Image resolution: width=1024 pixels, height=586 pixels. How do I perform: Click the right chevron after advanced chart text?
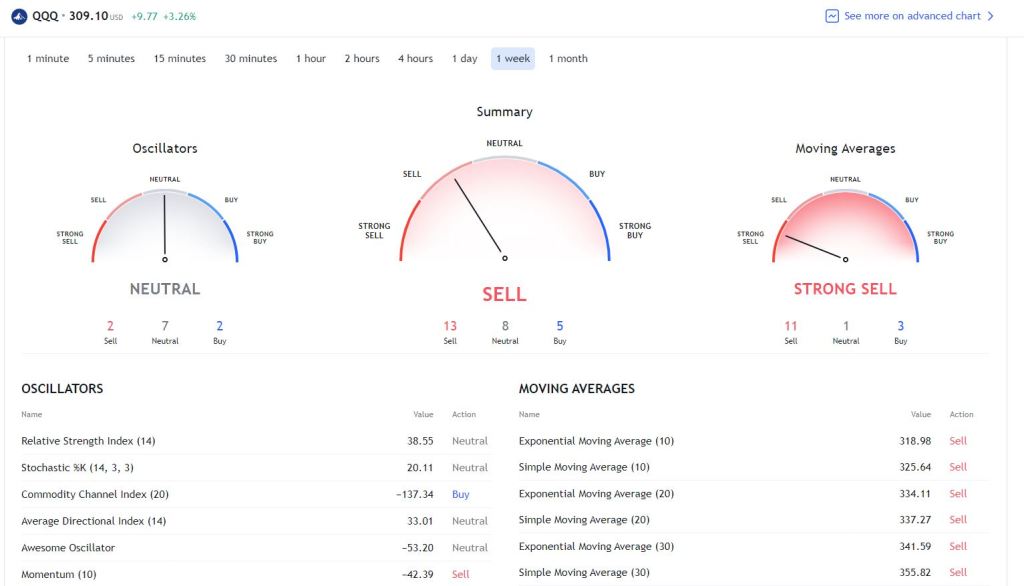991,16
